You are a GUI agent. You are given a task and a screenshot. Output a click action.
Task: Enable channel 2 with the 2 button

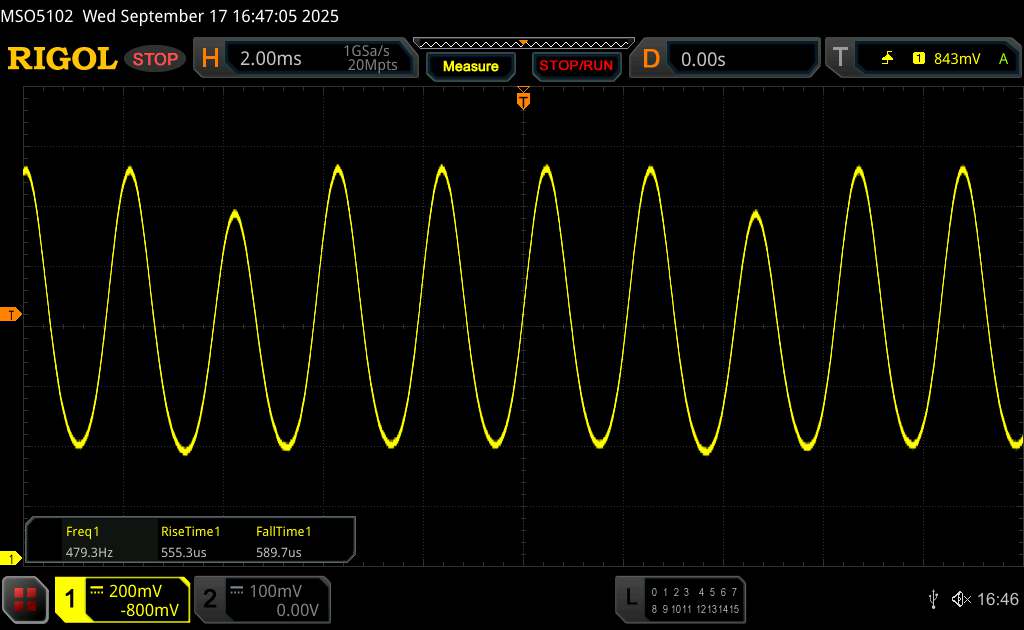(x=210, y=599)
